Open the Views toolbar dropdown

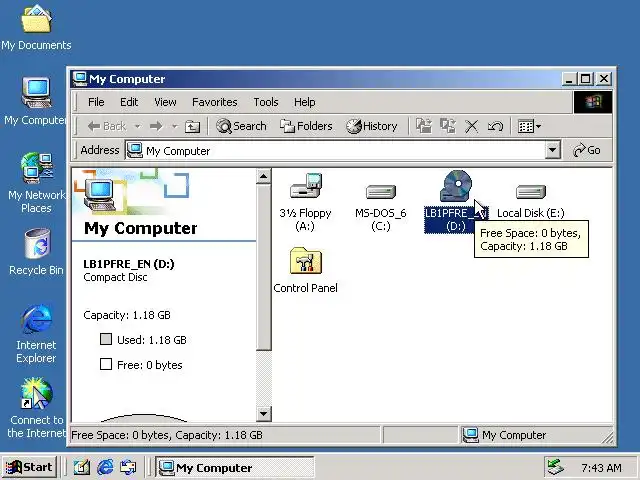(x=529, y=126)
